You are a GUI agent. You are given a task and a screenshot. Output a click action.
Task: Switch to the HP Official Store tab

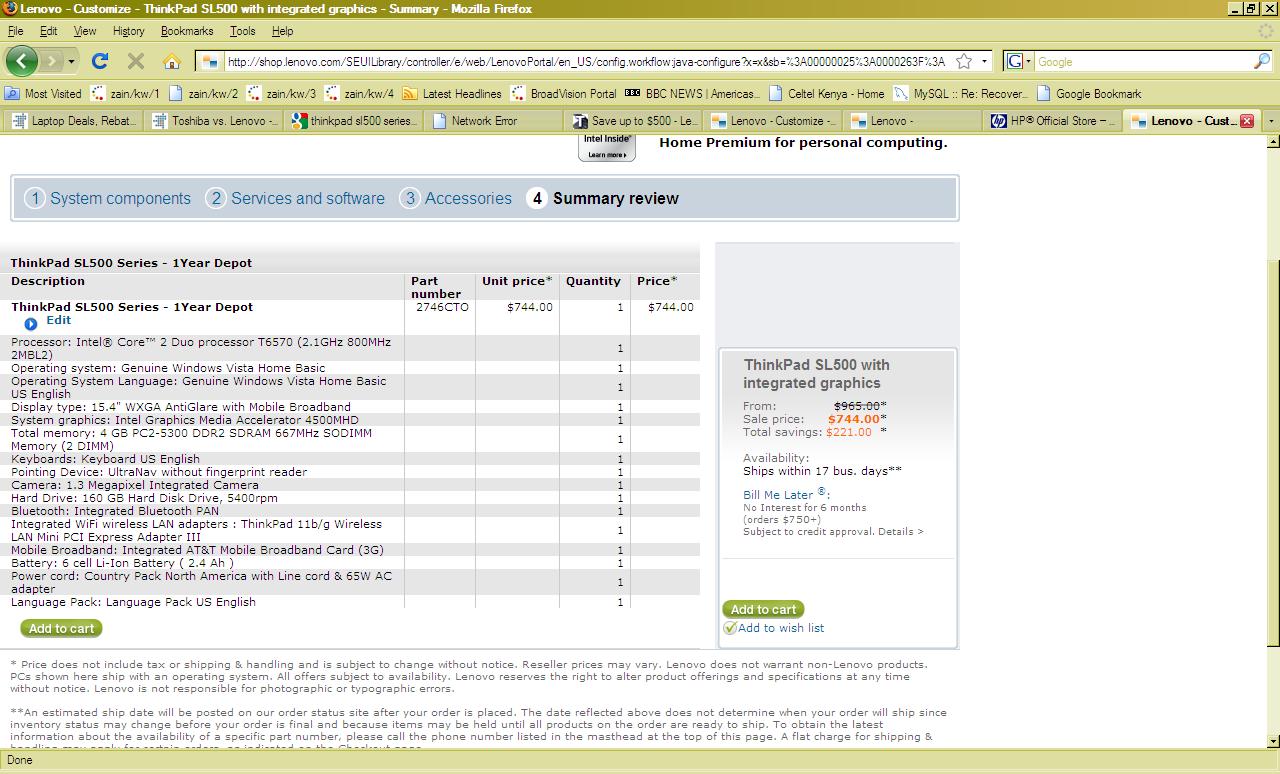[x=1054, y=120]
